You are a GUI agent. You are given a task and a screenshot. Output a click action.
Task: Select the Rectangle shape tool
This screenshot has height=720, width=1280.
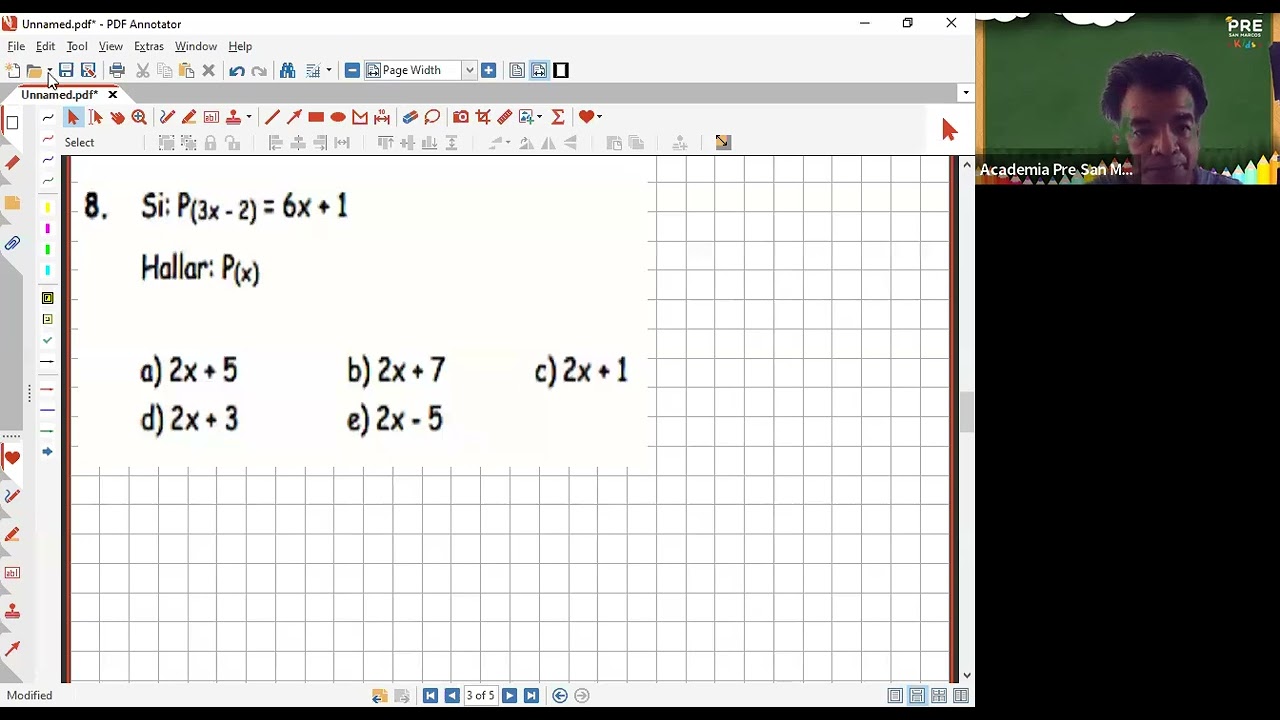316,117
